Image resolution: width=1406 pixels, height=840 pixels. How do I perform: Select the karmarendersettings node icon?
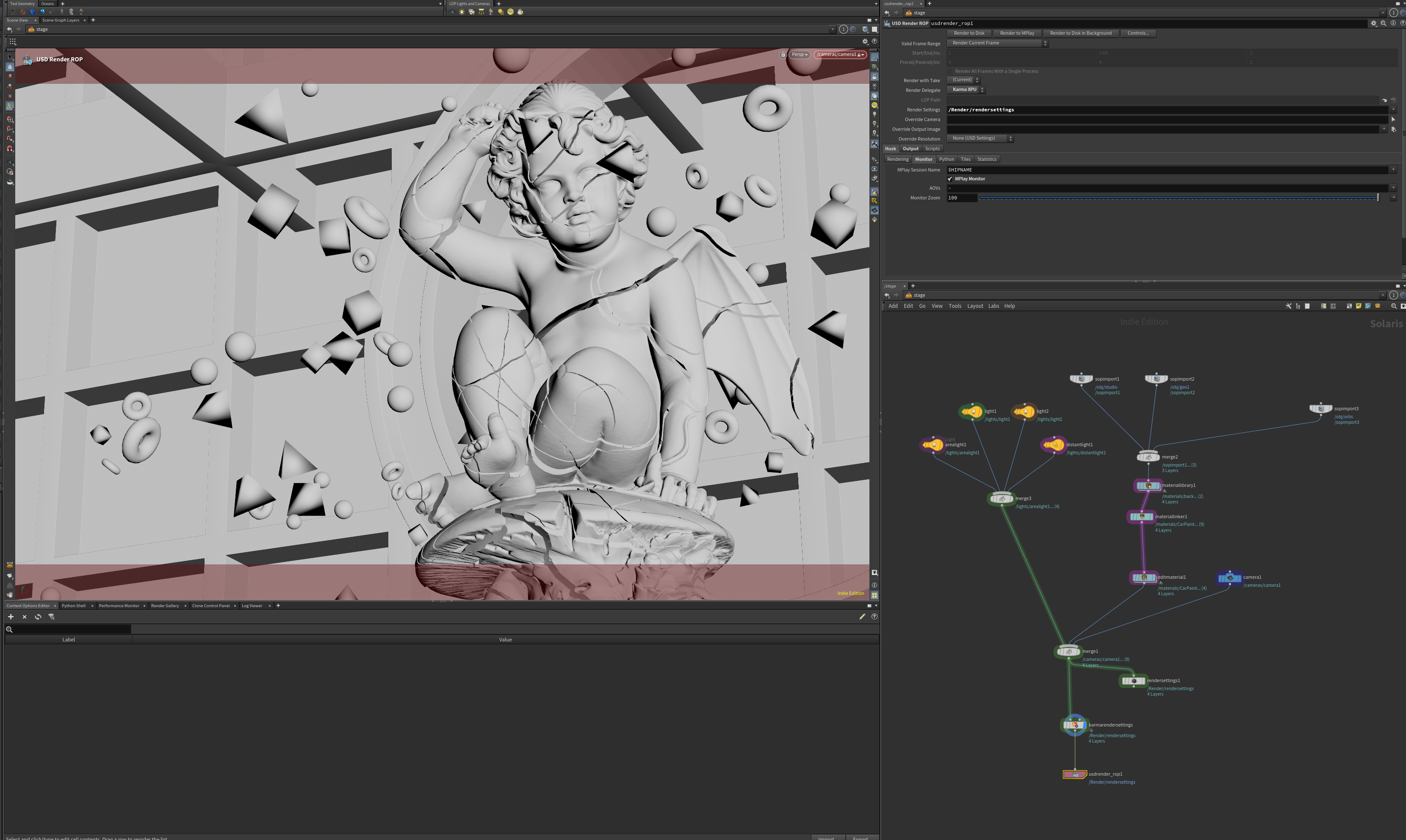point(1074,725)
